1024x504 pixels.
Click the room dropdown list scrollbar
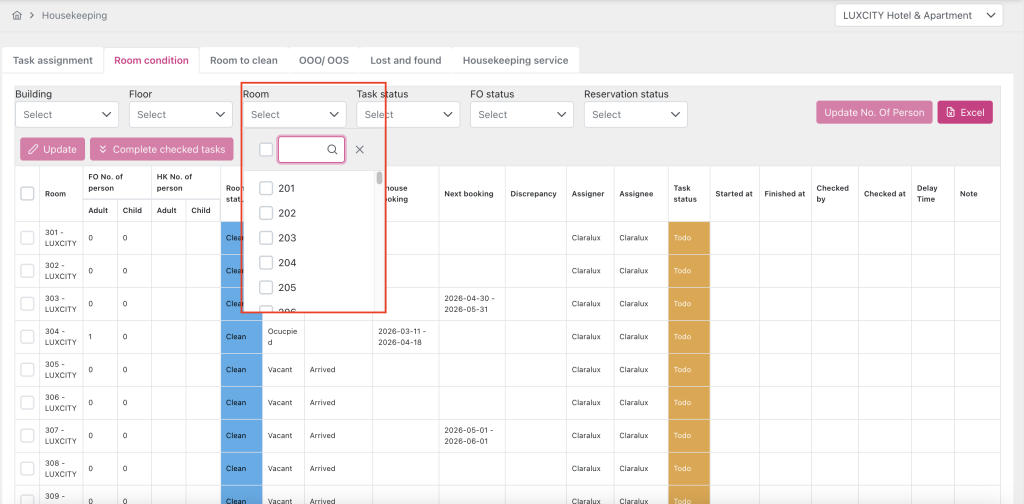(x=379, y=180)
